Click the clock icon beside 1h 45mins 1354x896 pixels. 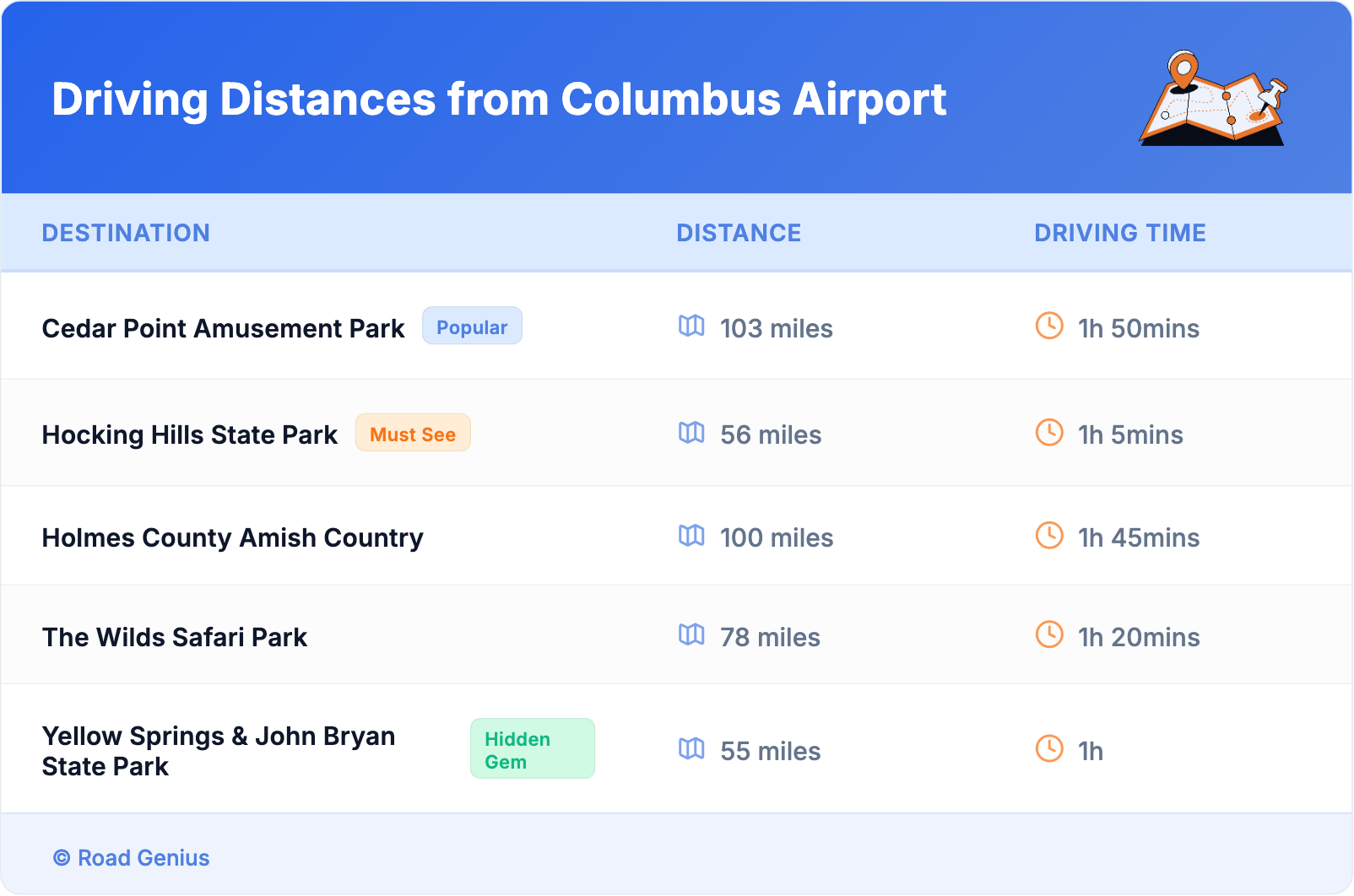click(1049, 536)
